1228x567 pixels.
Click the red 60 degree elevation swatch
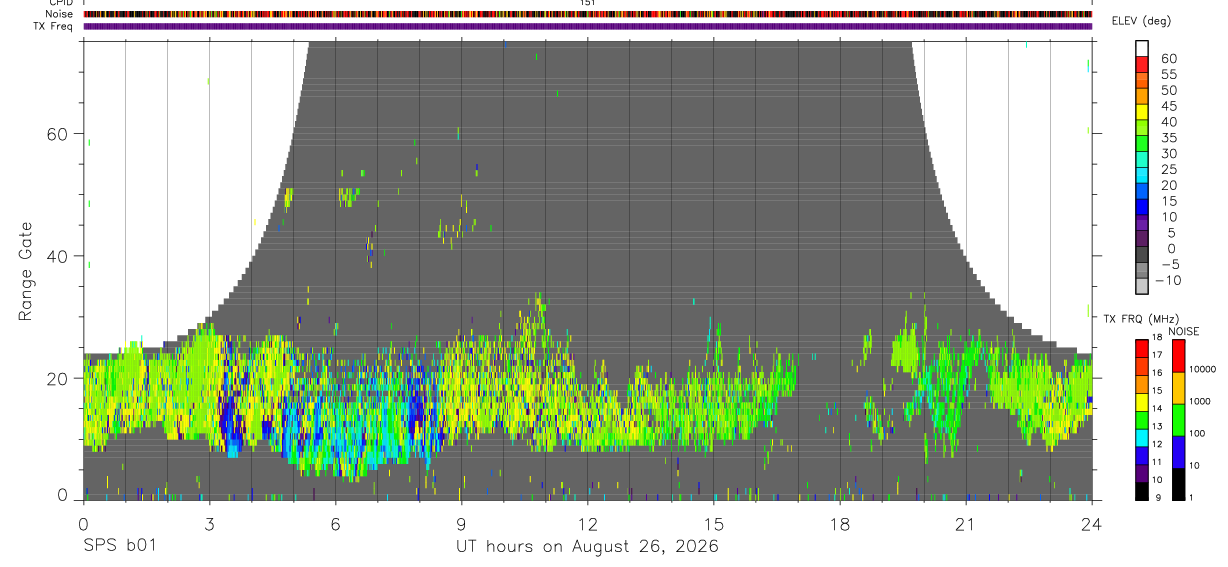[1142, 64]
